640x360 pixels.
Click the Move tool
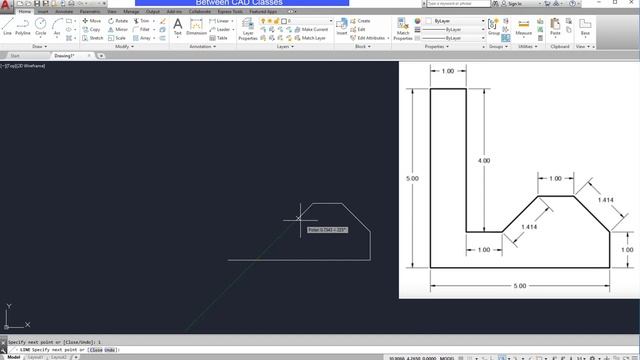(x=92, y=21)
